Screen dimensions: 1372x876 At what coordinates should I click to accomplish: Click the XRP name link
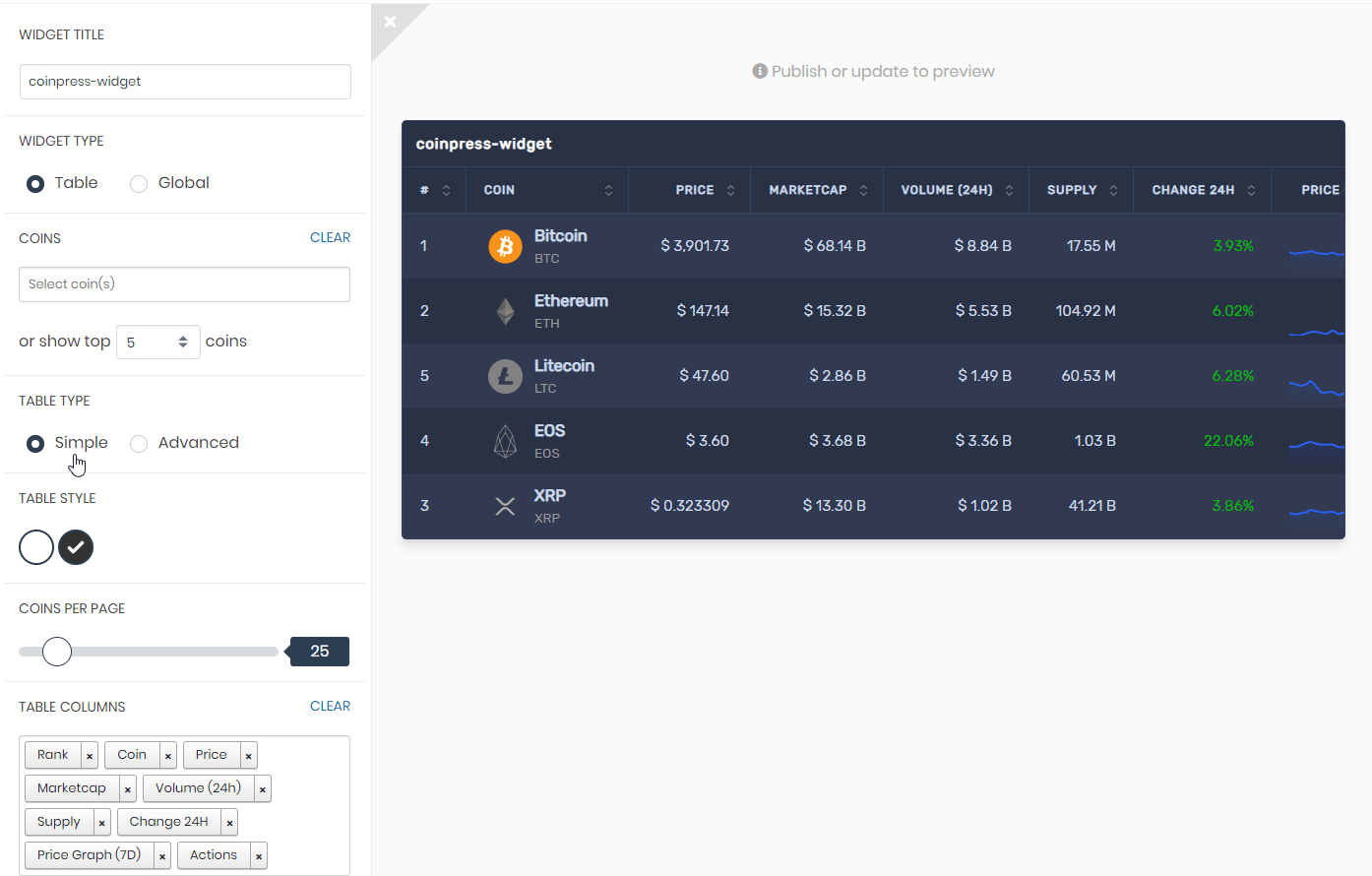pos(550,496)
